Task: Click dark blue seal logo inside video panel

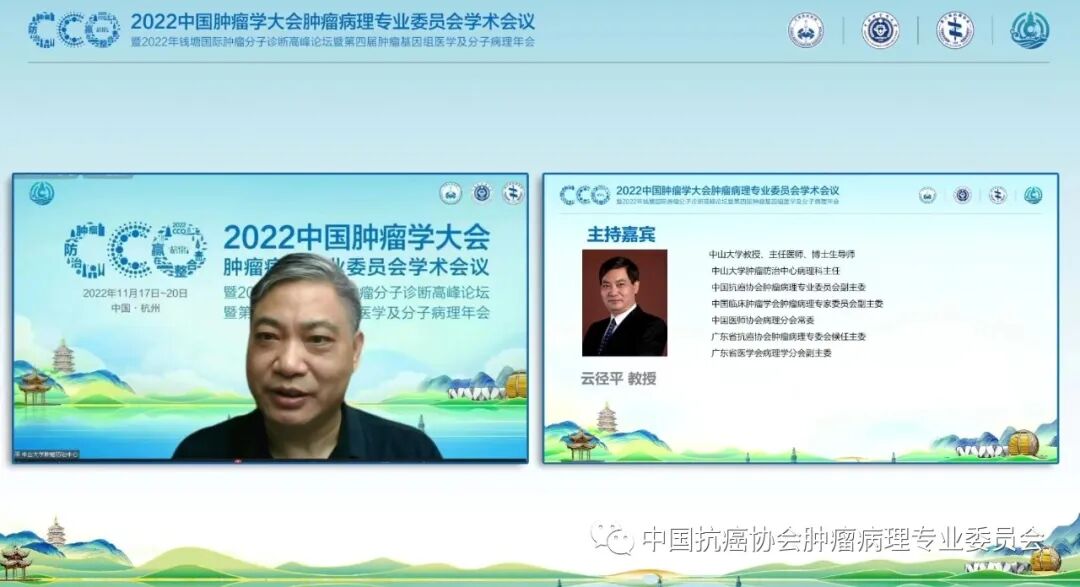Action: (x=482, y=193)
